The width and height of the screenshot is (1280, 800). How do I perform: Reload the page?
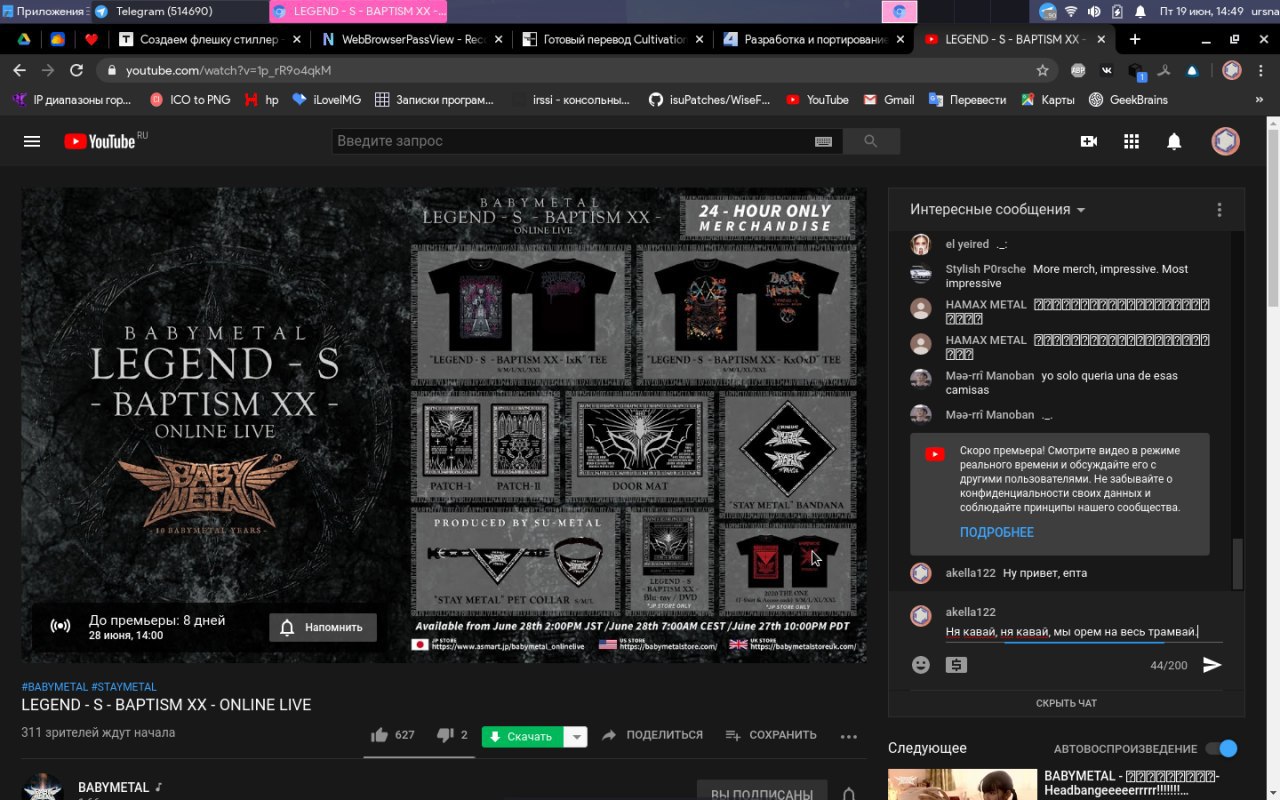(x=76, y=70)
